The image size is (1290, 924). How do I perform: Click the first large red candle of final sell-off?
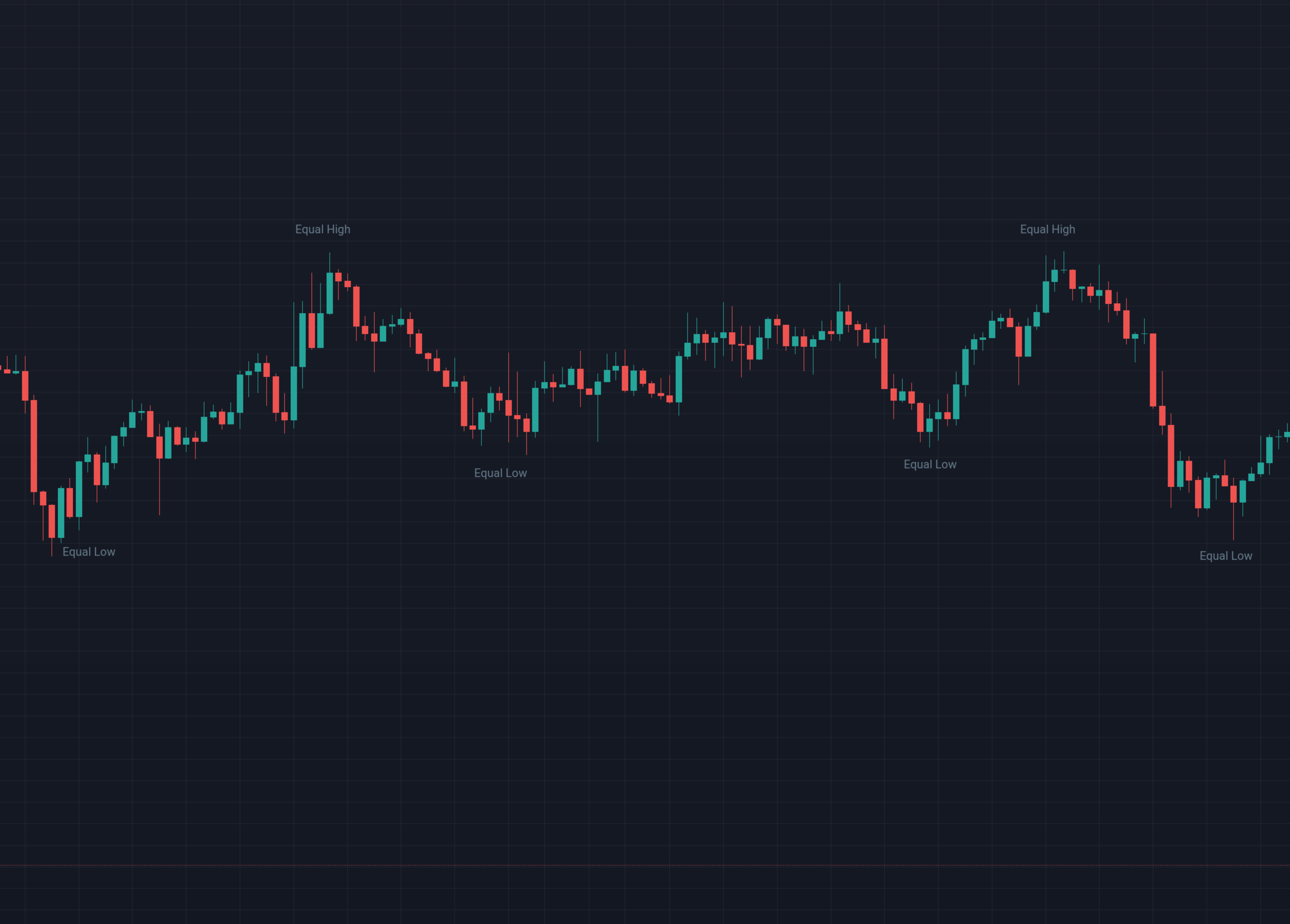pos(1153,370)
